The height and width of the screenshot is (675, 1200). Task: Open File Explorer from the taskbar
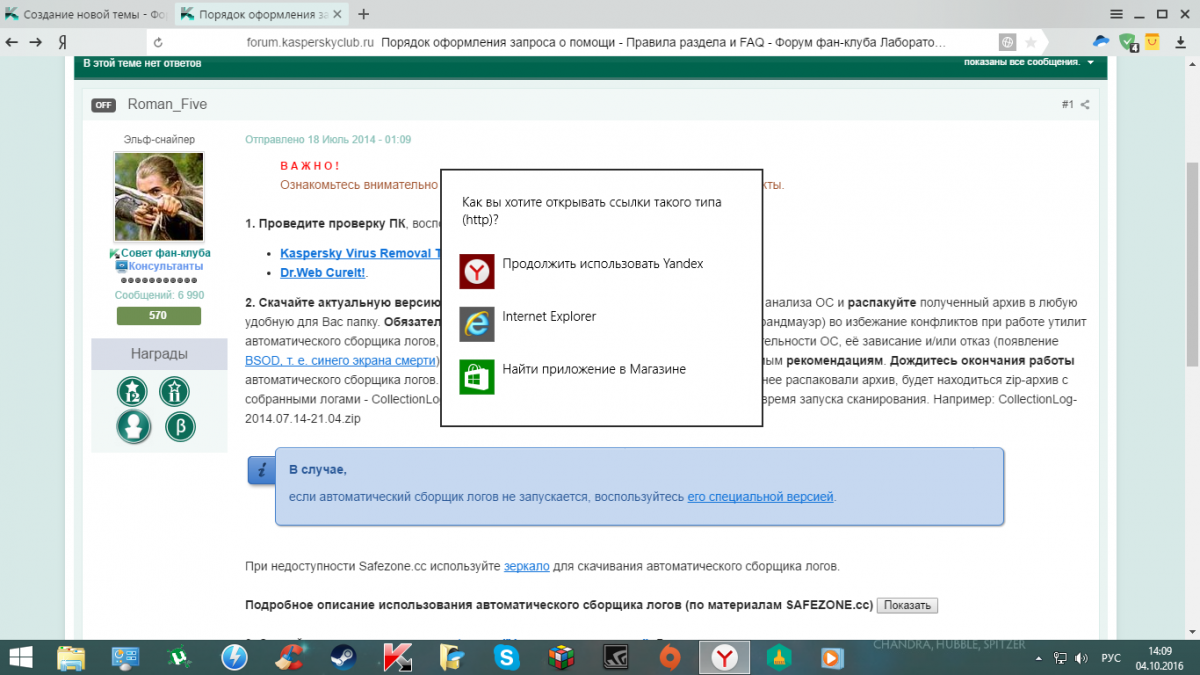[72, 656]
